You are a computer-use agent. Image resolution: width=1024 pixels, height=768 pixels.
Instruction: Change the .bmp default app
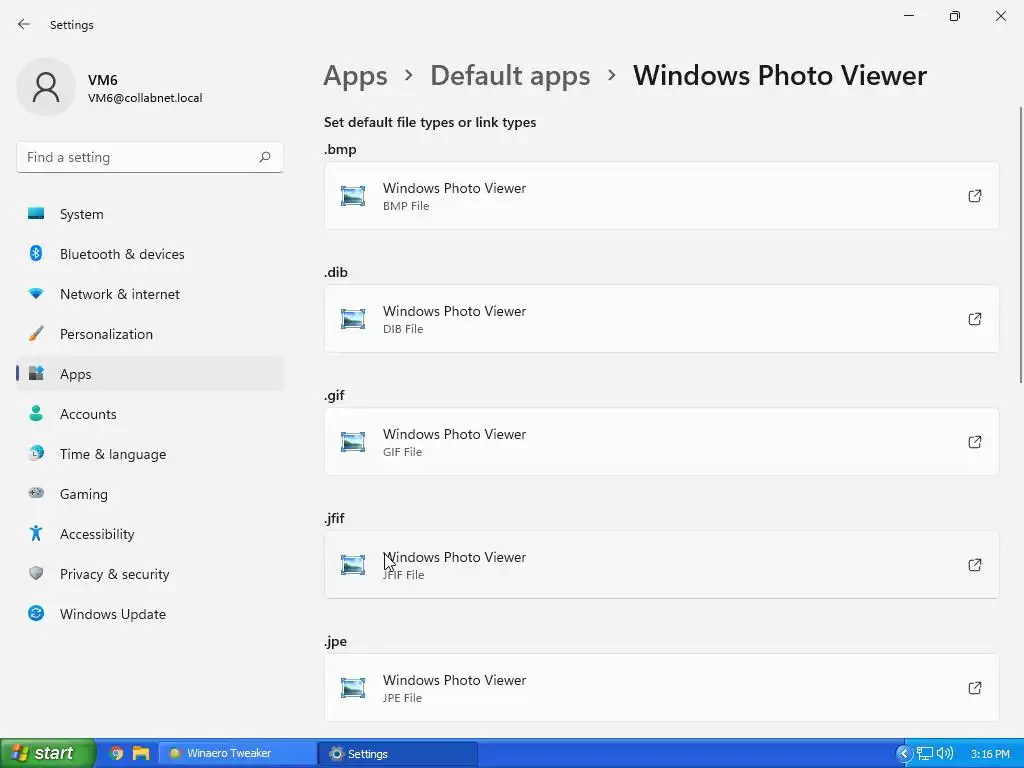[662, 196]
